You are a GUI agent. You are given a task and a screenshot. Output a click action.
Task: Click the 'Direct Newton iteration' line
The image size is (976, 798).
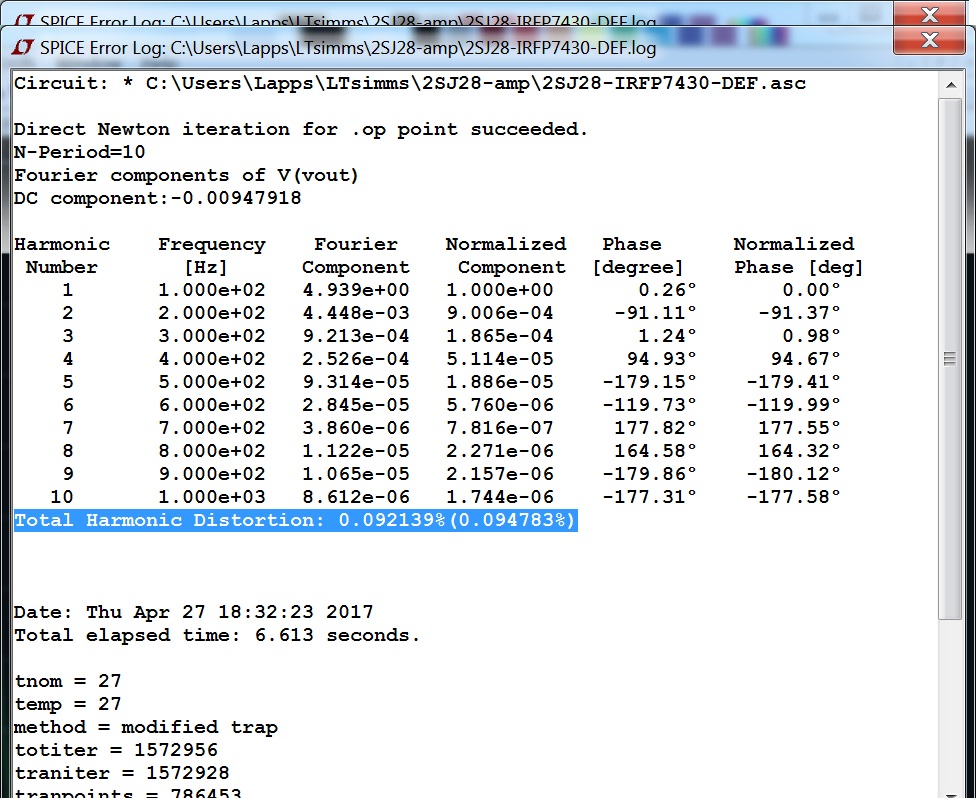click(x=301, y=129)
